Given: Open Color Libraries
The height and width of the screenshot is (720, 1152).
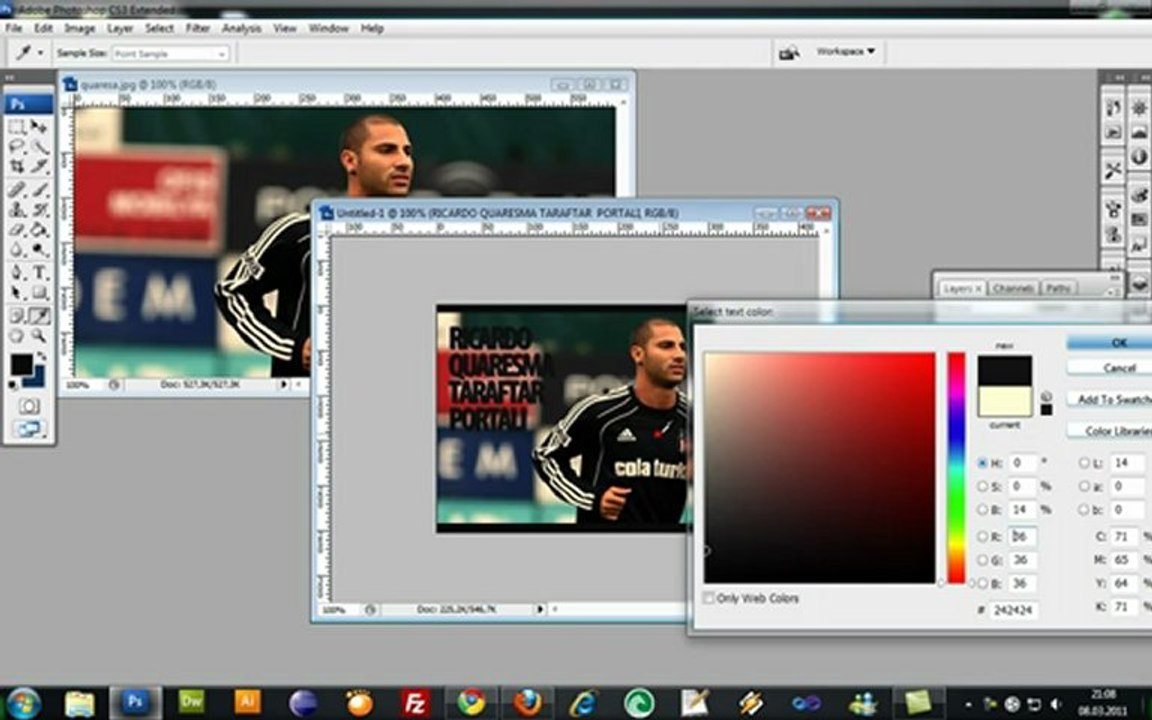Looking at the screenshot, I should coord(1111,431).
